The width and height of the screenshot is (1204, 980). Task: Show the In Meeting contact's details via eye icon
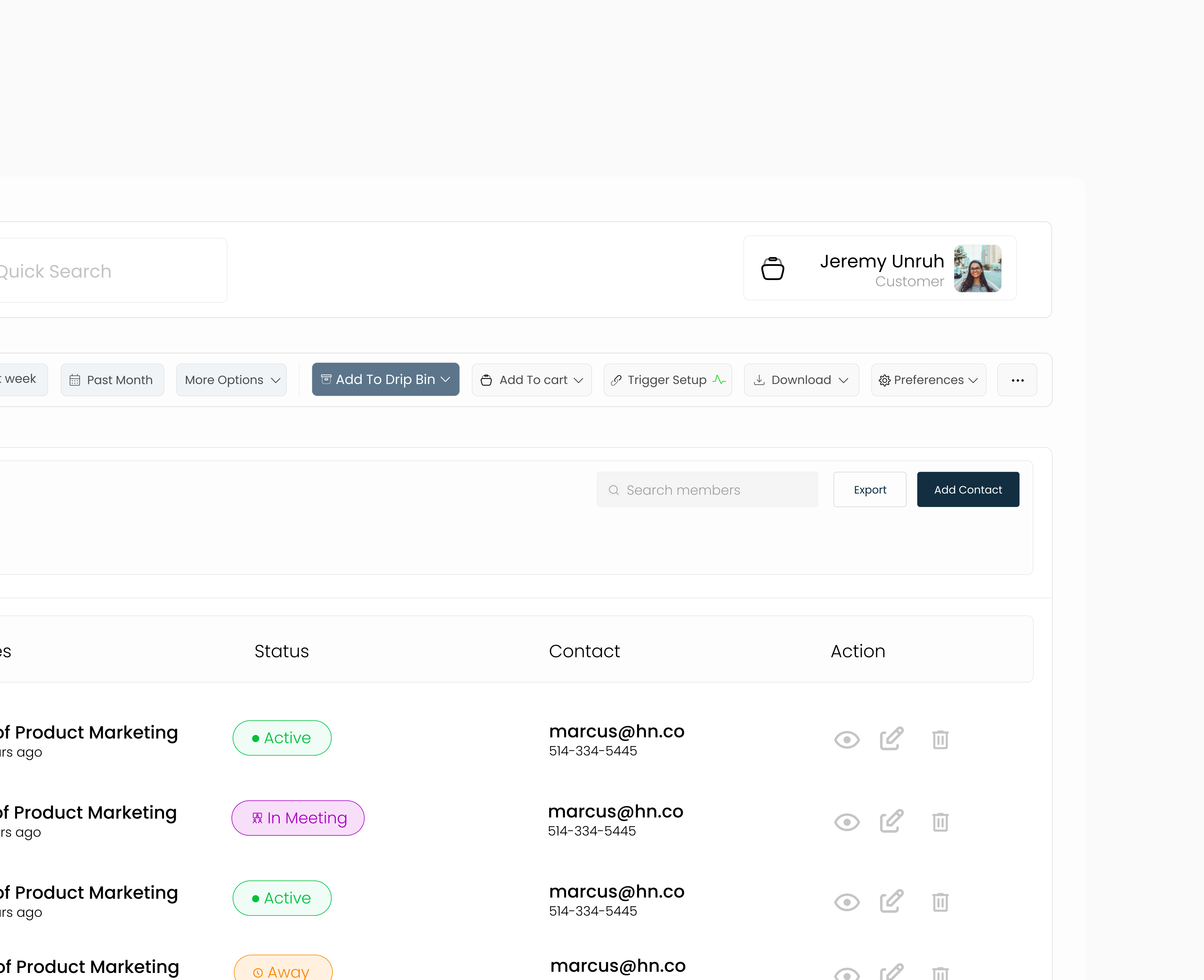[846, 822]
